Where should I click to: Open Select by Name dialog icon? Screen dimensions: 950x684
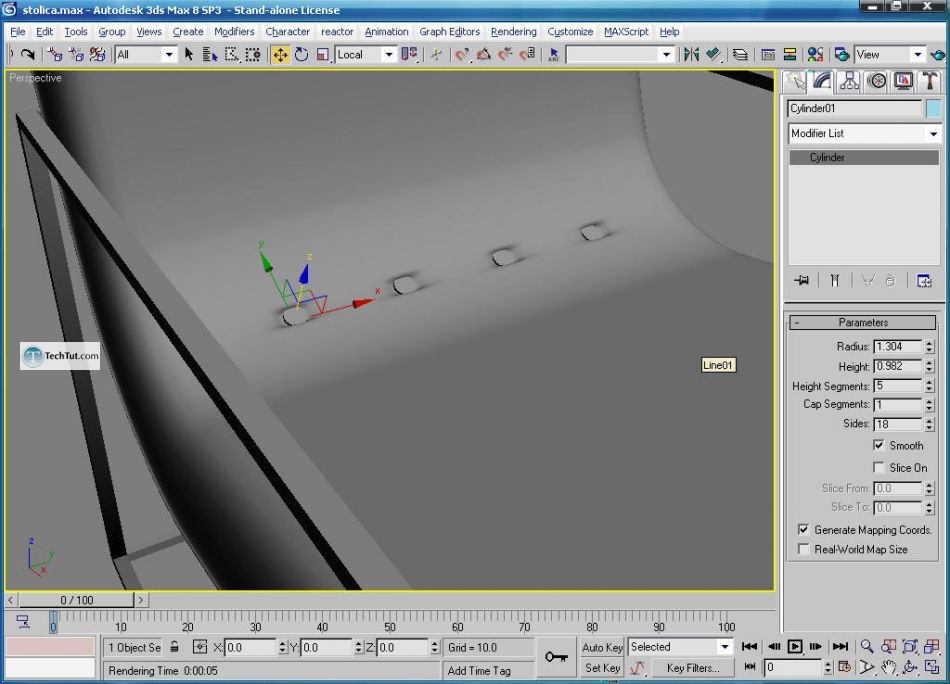[x=210, y=55]
